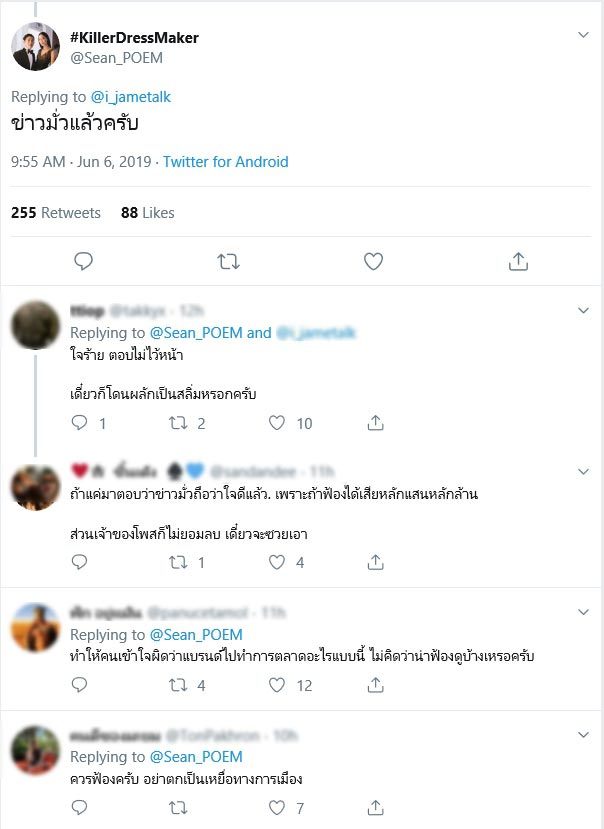Viewport: 604px width, 829px height.
Task: Reply to the main Sean_POEM tweet
Action: click(84, 261)
